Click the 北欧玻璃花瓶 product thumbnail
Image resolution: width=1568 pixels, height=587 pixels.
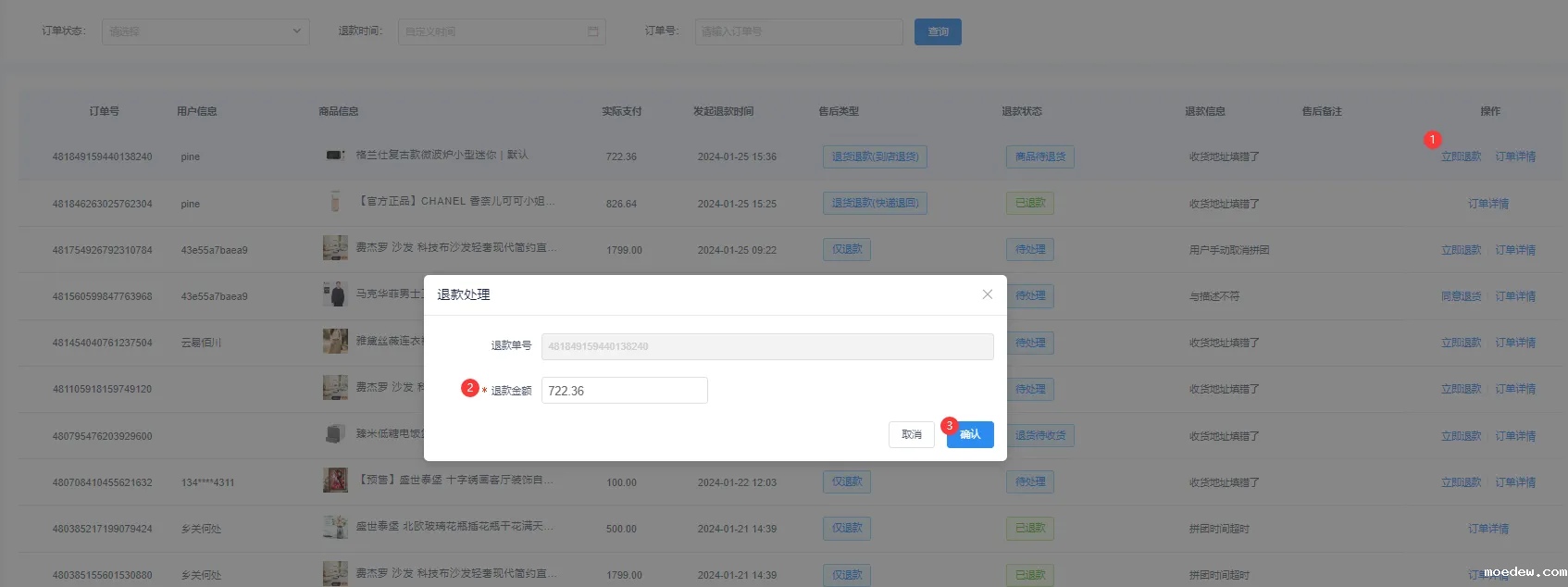coord(335,527)
